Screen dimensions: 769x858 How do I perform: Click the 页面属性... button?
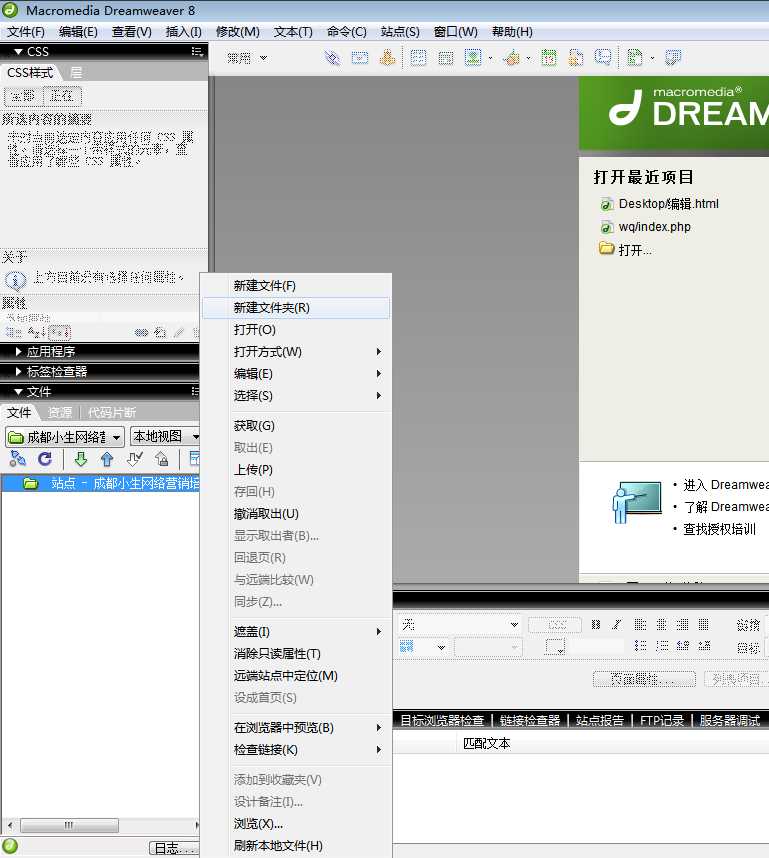click(644, 679)
